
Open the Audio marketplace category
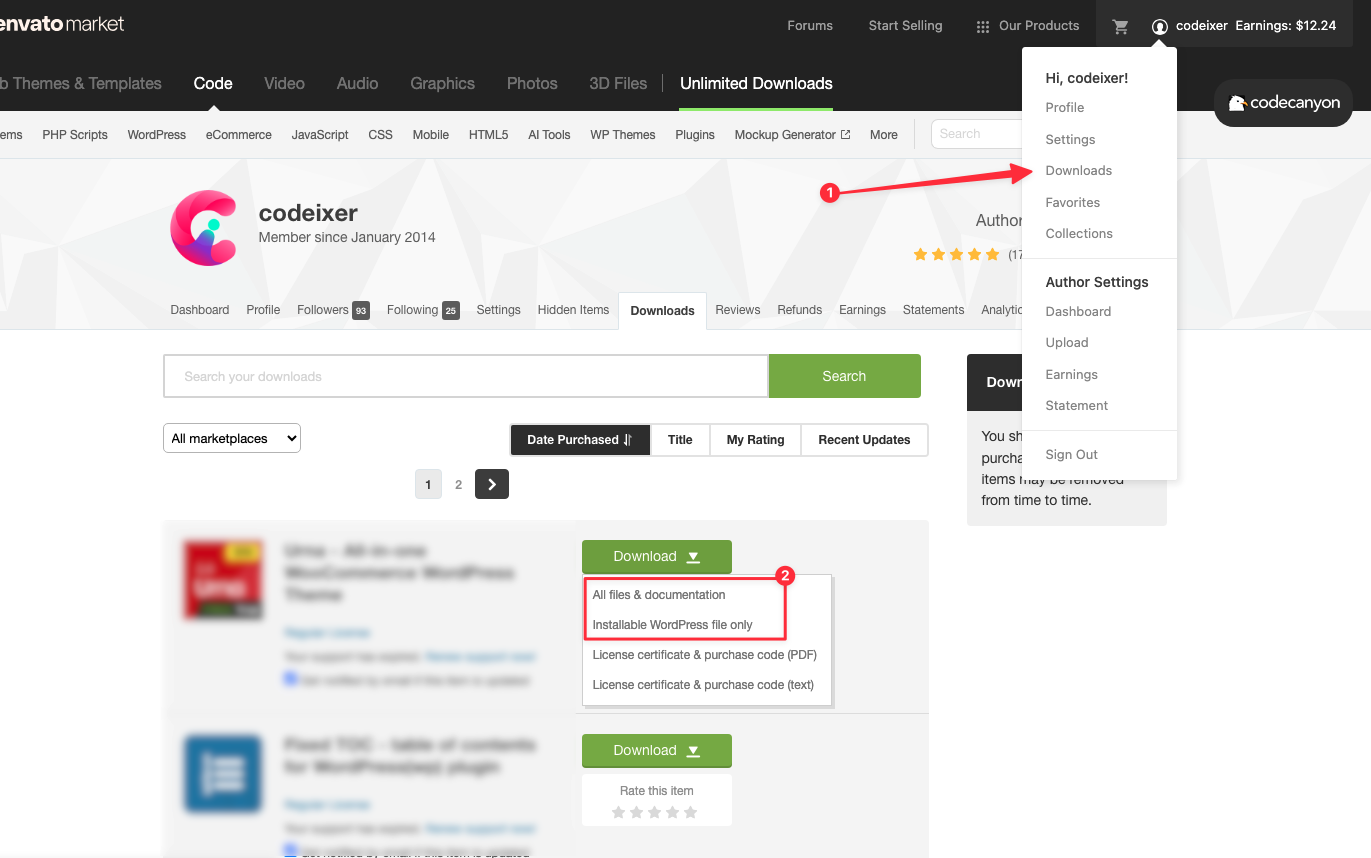click(x=357, y=84)
